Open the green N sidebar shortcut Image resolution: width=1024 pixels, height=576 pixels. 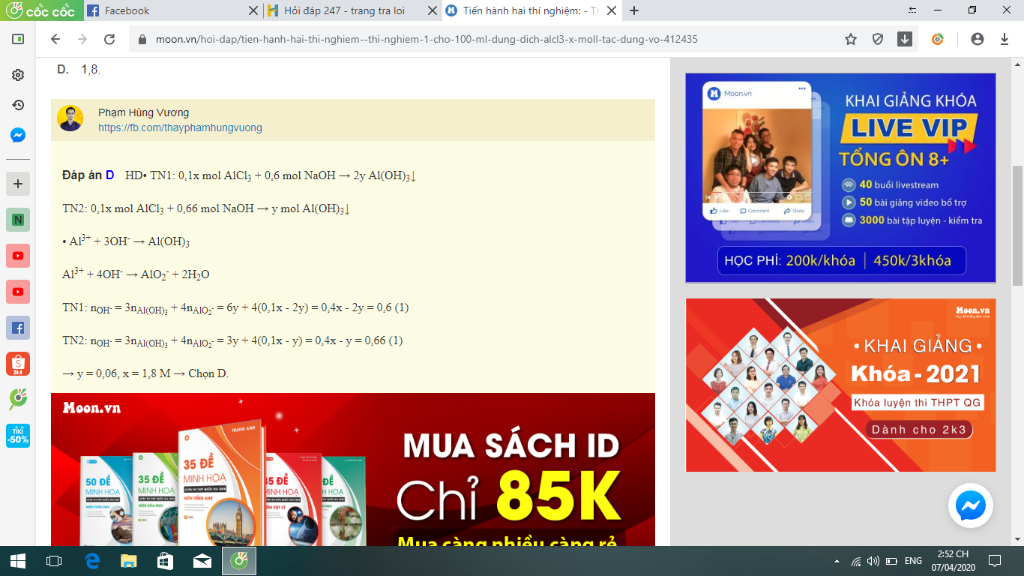click(18, 220)
